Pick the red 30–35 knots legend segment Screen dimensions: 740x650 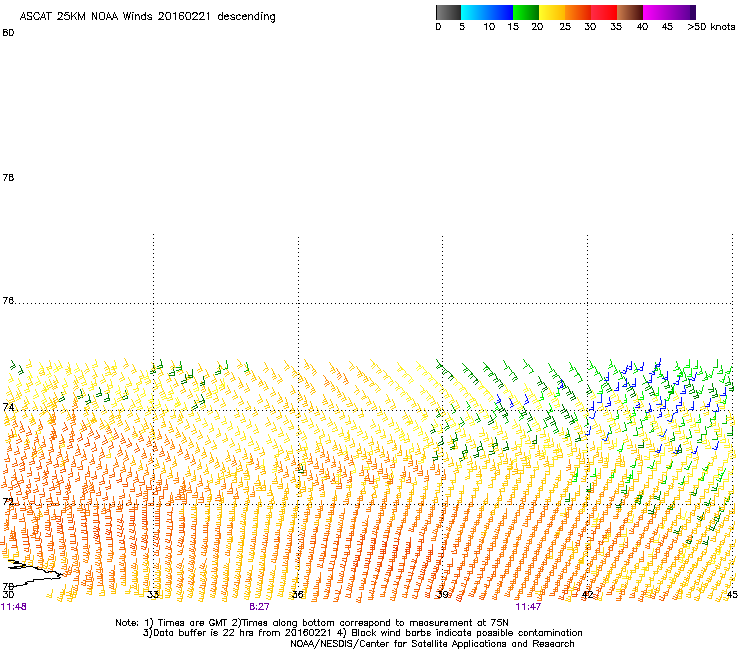pos(604,12)
